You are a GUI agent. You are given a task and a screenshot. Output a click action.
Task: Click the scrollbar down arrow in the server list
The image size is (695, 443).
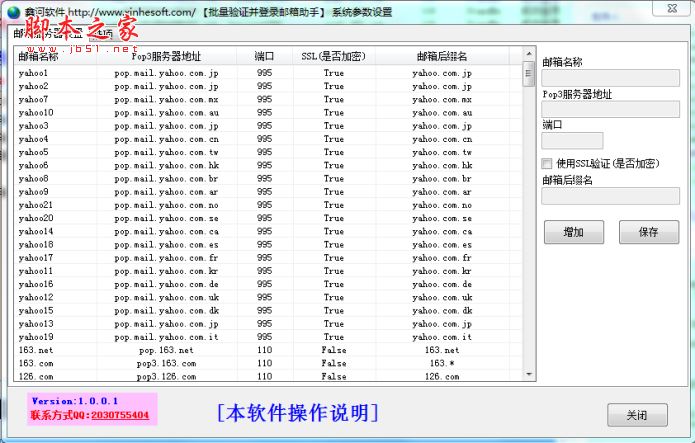[528, 376]
